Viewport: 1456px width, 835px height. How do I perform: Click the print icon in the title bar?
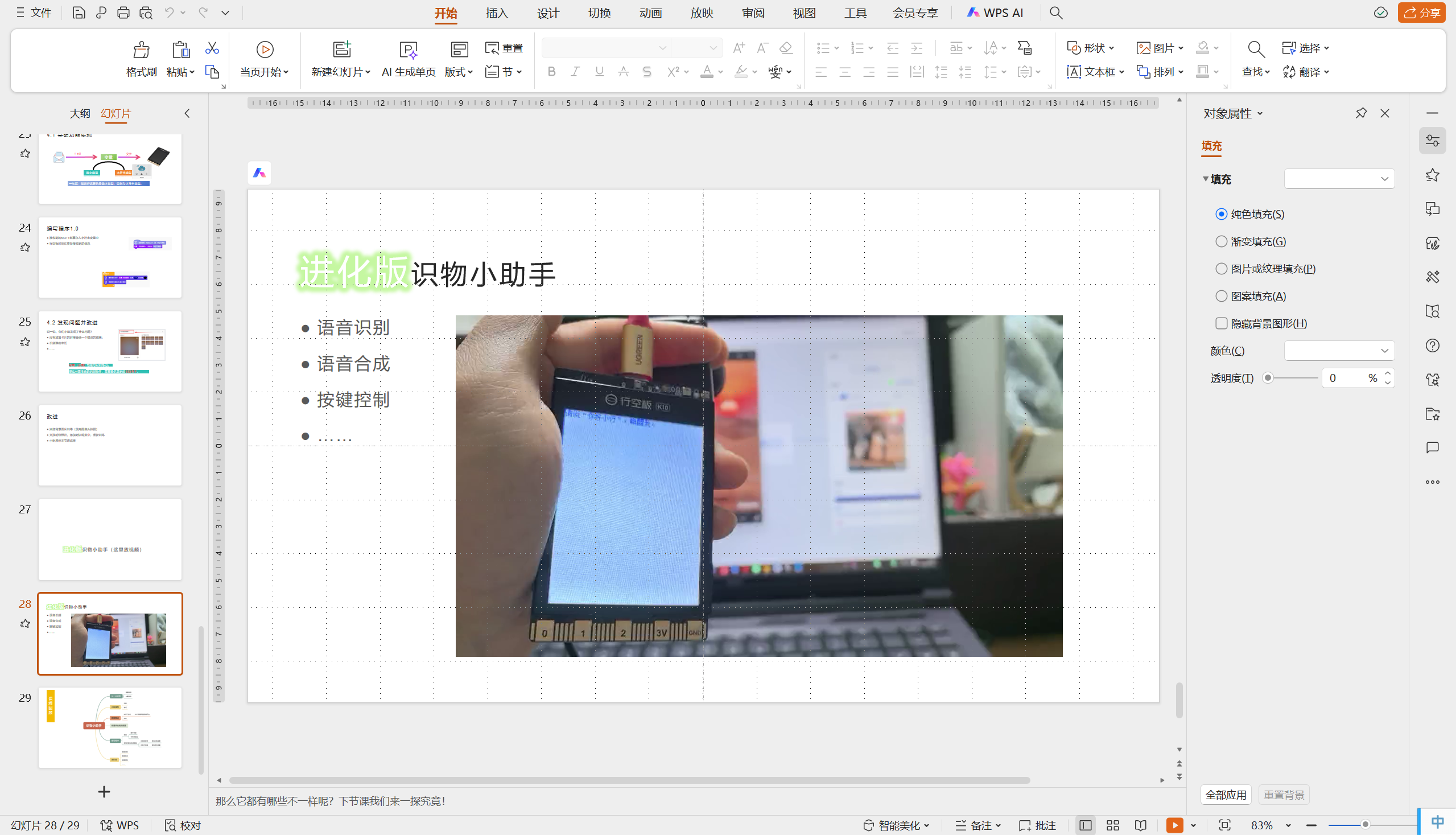tap(123, 13)
